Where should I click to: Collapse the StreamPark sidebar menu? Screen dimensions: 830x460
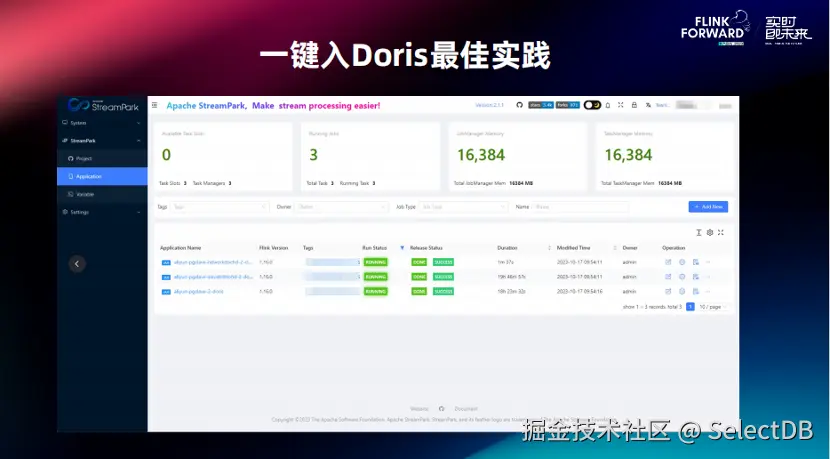(102, 141)
